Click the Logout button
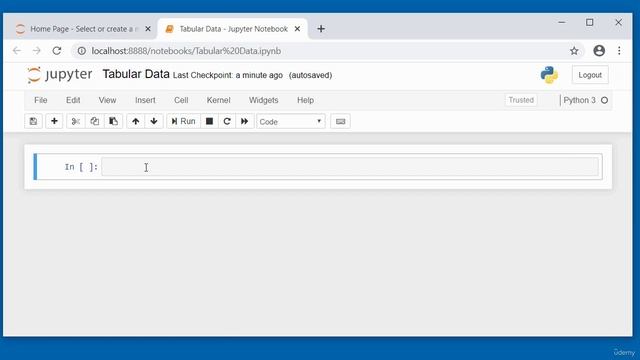This screenshot has width=640, height=360. coord(590,75)
